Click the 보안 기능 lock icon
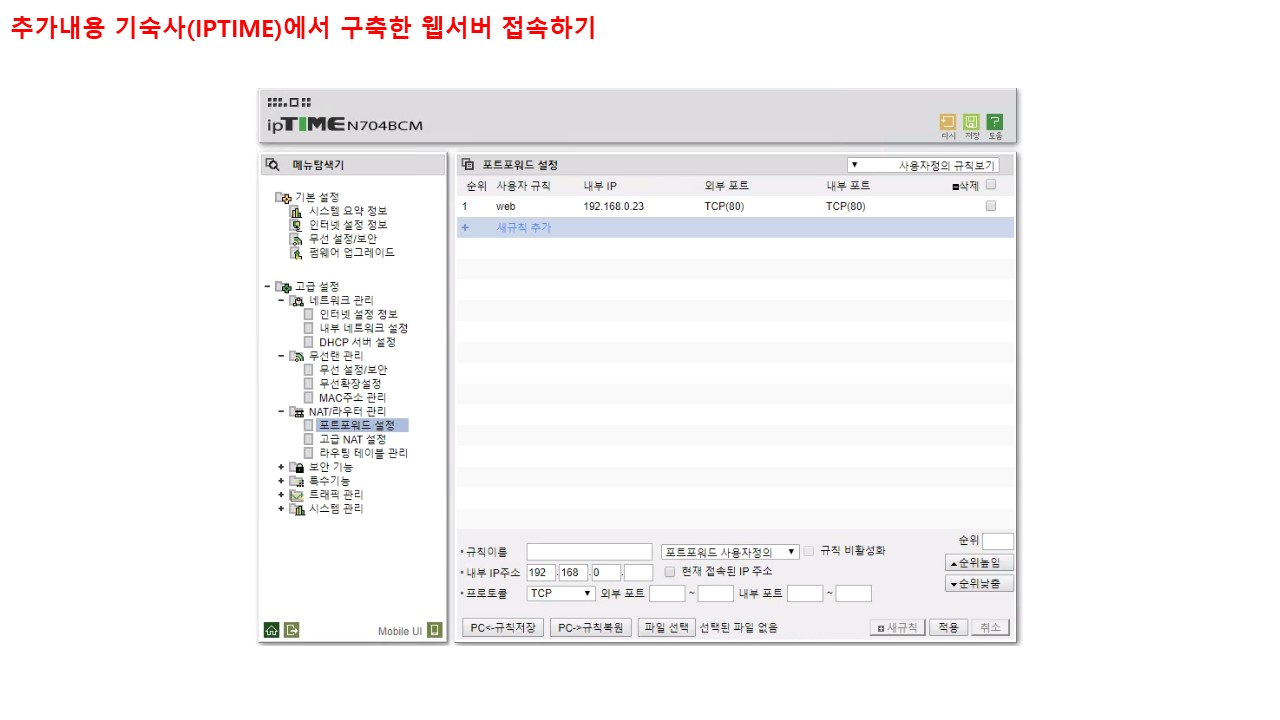 point(297,467)
